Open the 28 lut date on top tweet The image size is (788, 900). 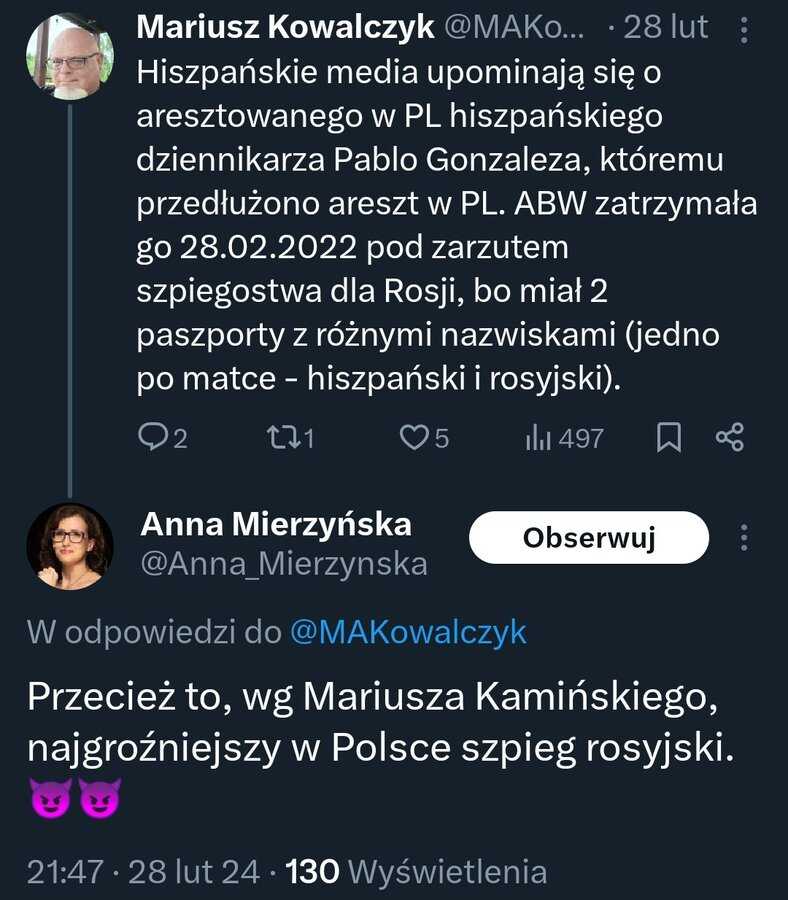[x=666, y=27]
